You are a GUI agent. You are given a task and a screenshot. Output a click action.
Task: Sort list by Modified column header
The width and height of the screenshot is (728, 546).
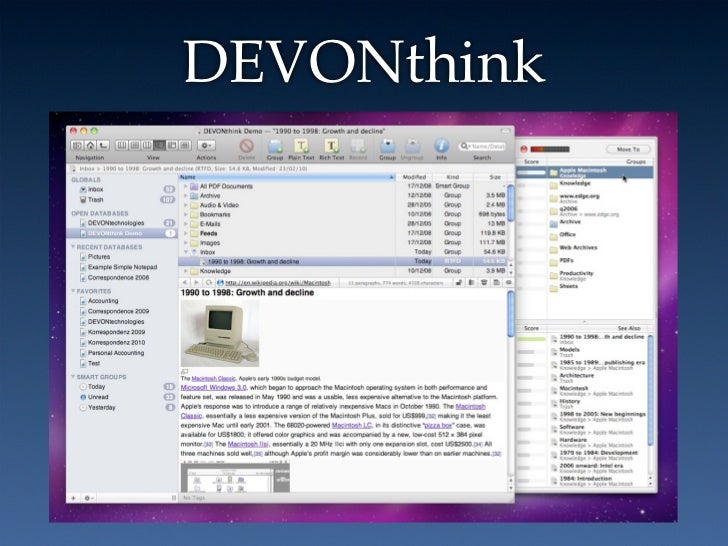pos(414,177)
